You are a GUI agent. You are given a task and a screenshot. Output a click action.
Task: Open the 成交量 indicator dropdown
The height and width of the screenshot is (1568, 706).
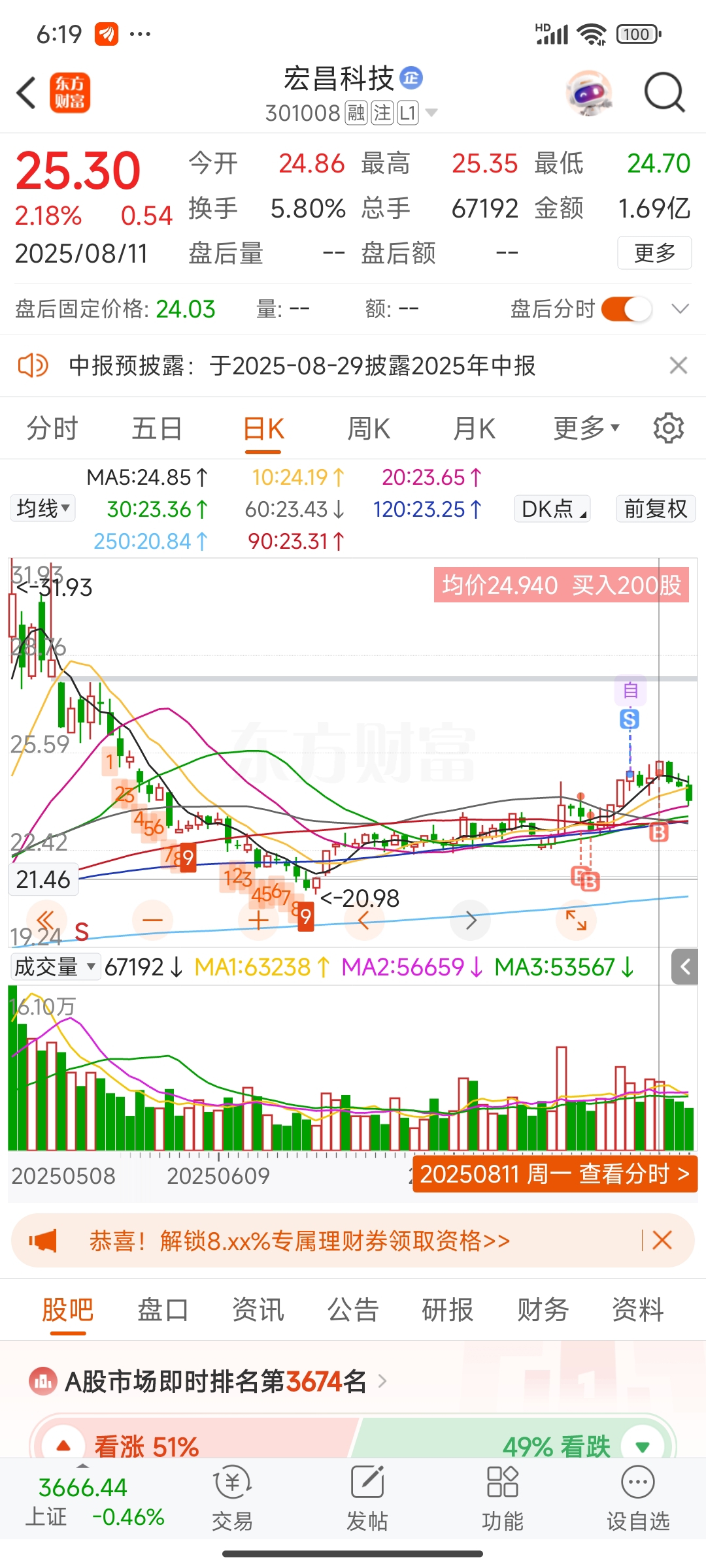click(x=55, y=967)
